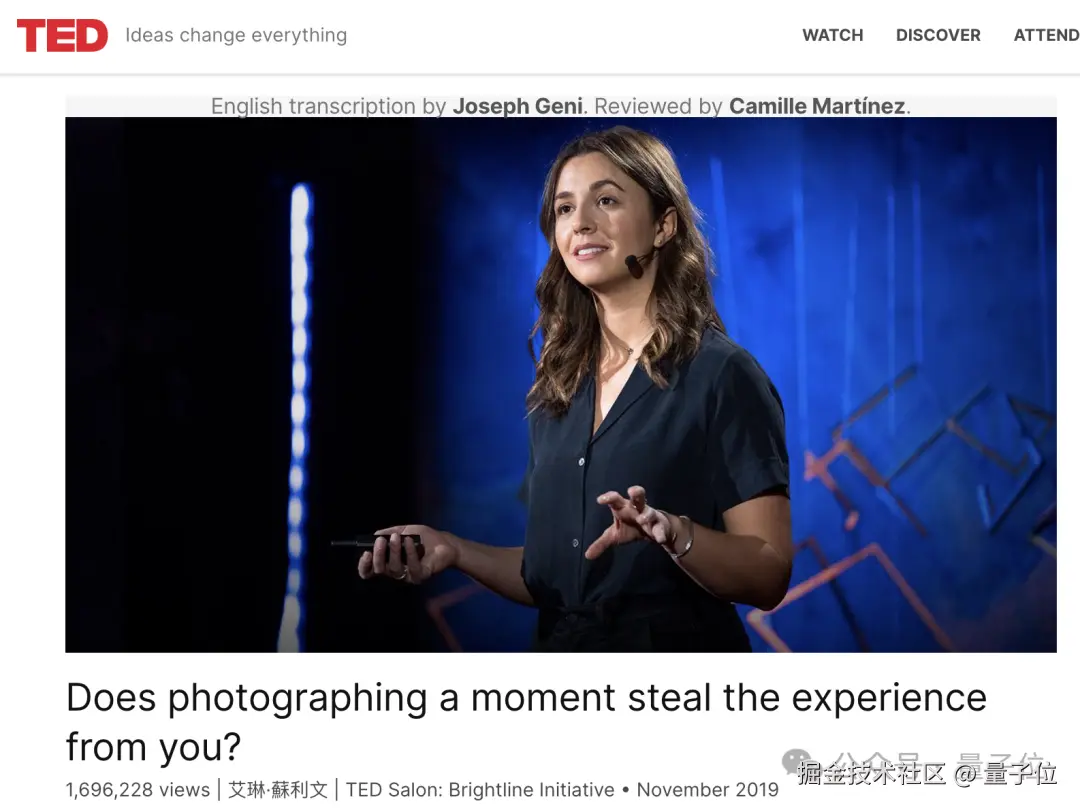Click the 1,696,228 views counter
Image resolution: width=1080 pixels, height=810 pixels.
point(138,789)
